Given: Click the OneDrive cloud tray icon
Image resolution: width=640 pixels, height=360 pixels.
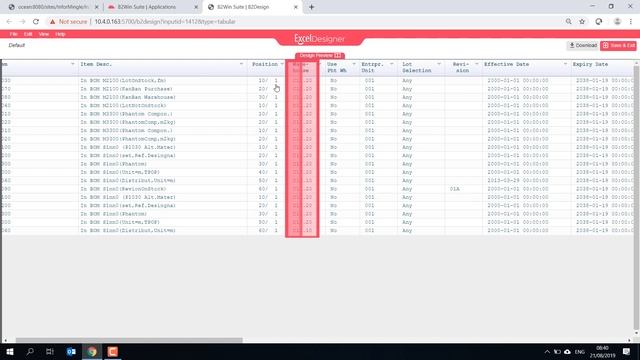Looking at the screenshot, I should pyautogui.click(x=567, y=352).
